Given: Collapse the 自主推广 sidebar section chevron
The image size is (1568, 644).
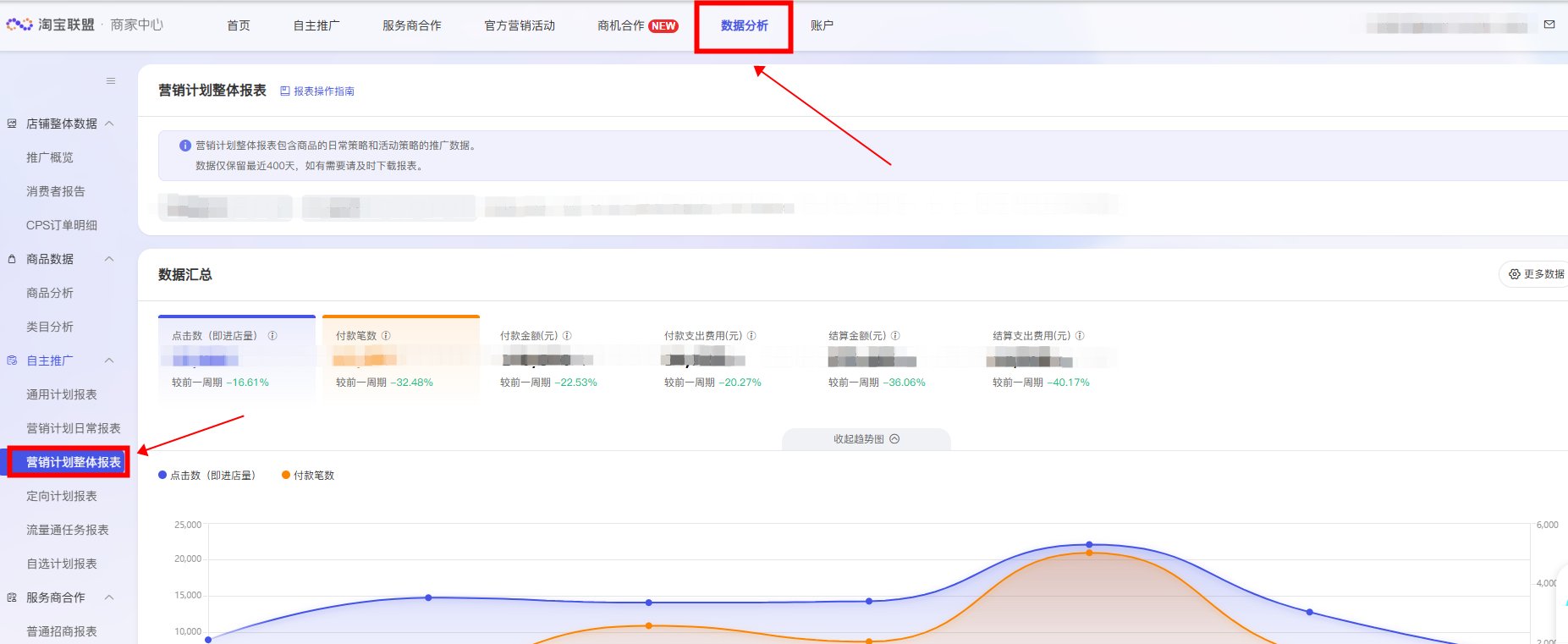Looking at the screenshot, I should [x=109, y=361].
